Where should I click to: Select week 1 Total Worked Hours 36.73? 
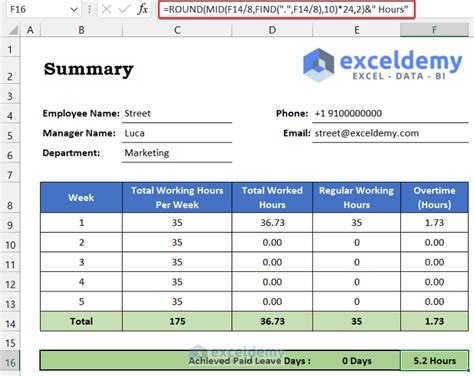pyautogui.click(x=272, y=223)
